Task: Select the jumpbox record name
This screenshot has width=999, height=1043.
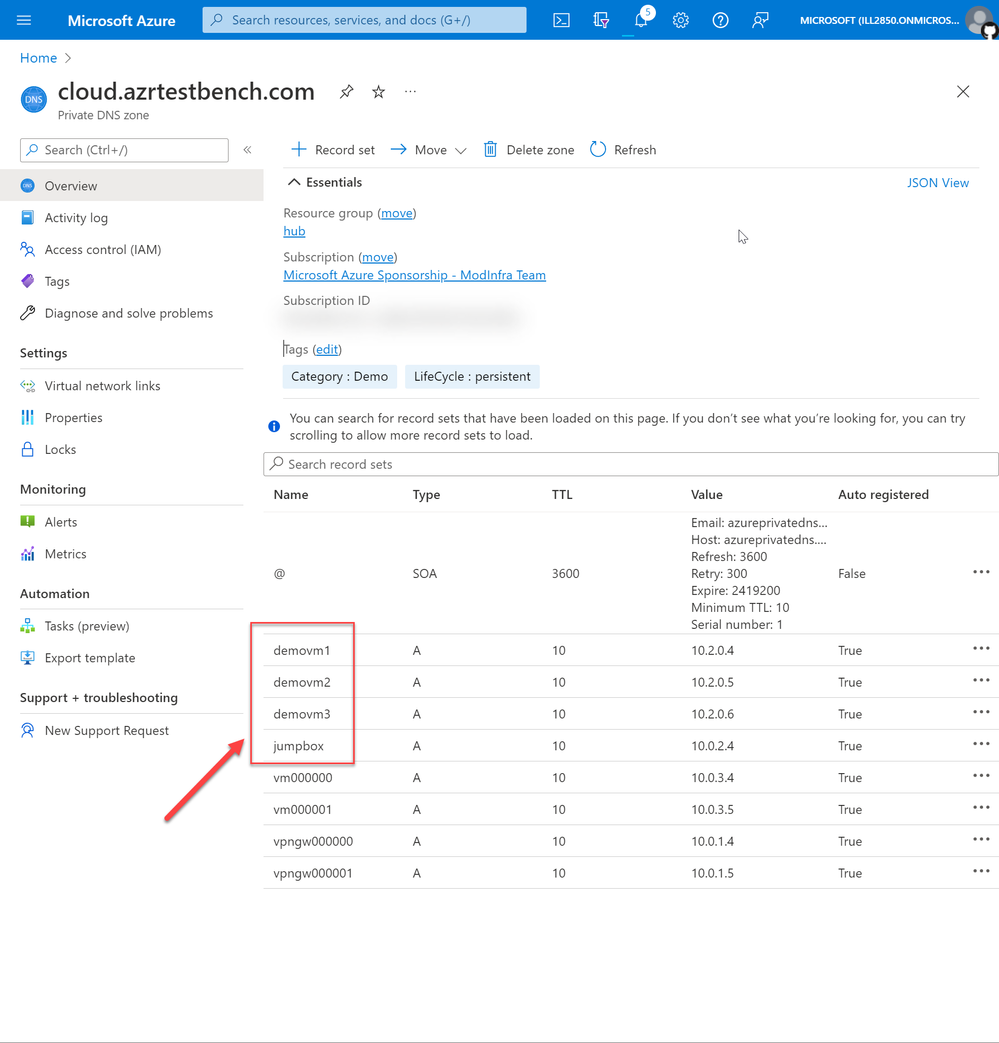Action: click(x=299, y=746)
